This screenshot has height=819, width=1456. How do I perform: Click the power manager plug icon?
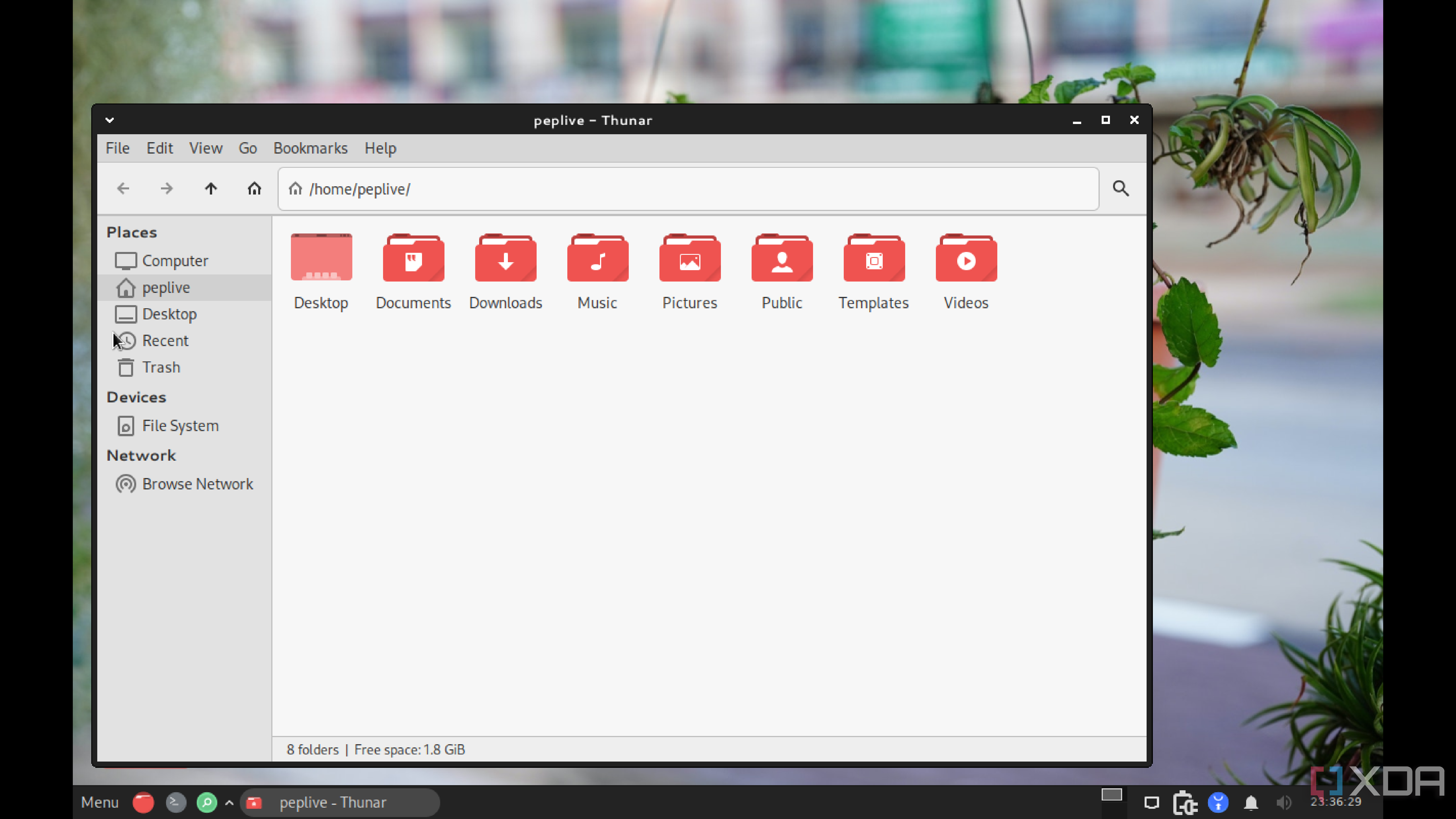tap(1185, 803)
